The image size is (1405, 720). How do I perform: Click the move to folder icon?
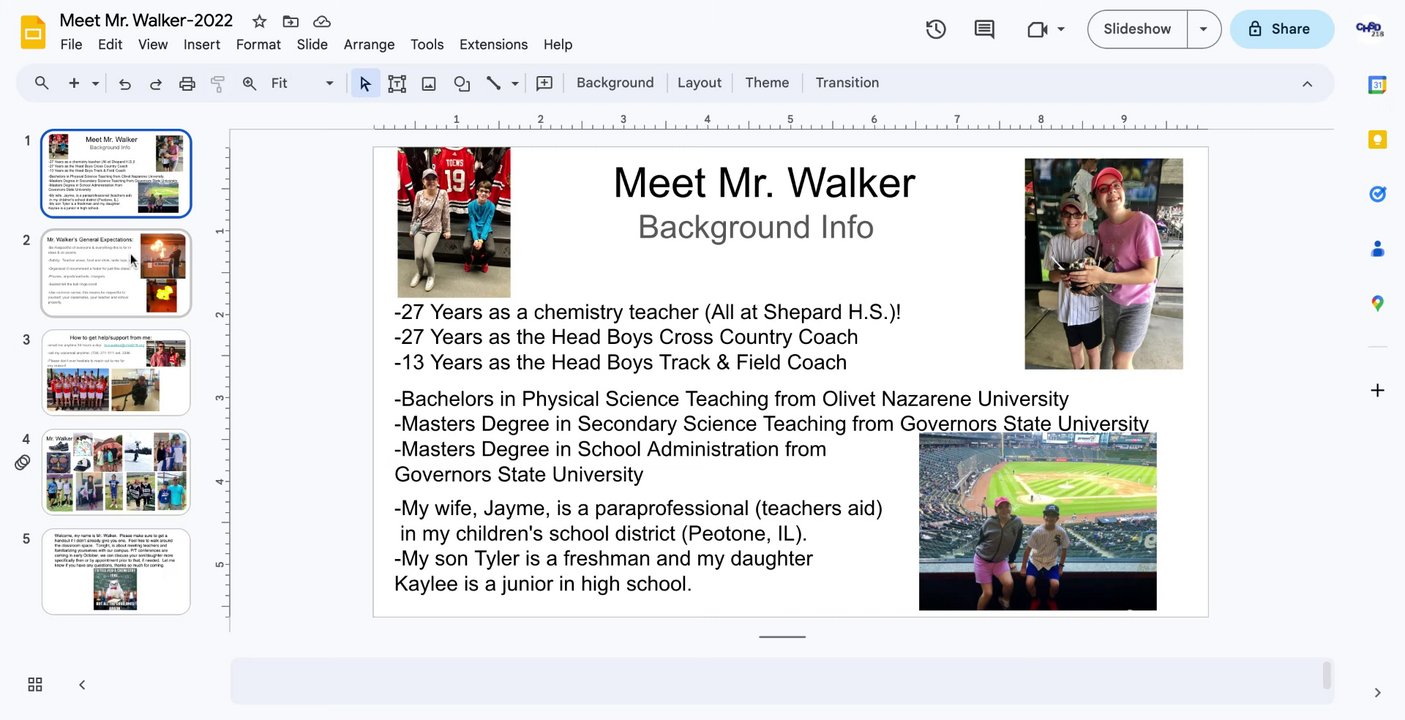tap(291, 21)
